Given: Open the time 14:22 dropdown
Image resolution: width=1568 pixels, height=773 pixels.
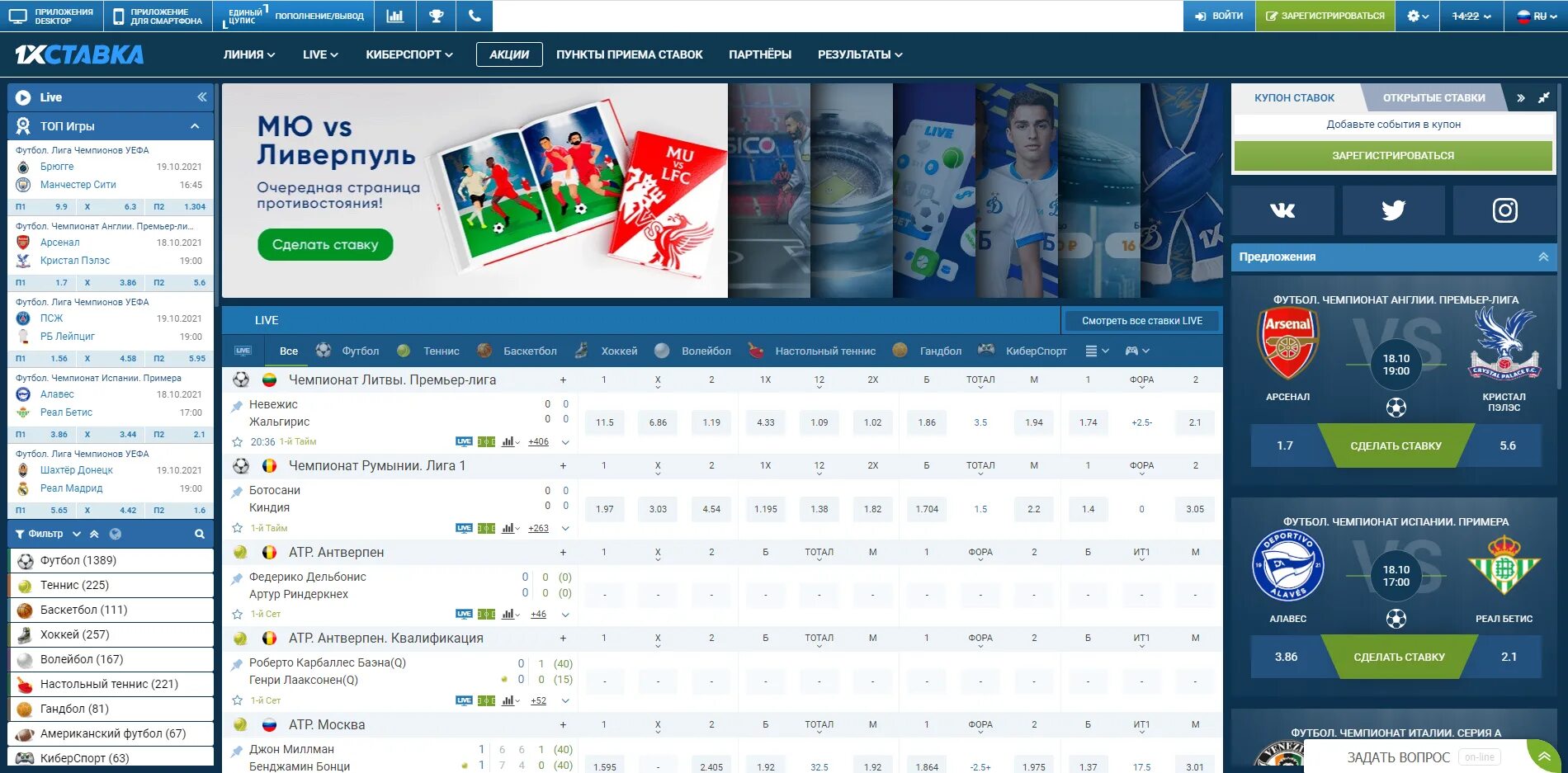Looking at the screenshot, I should pyautogui.click(x=1471, y=16).
